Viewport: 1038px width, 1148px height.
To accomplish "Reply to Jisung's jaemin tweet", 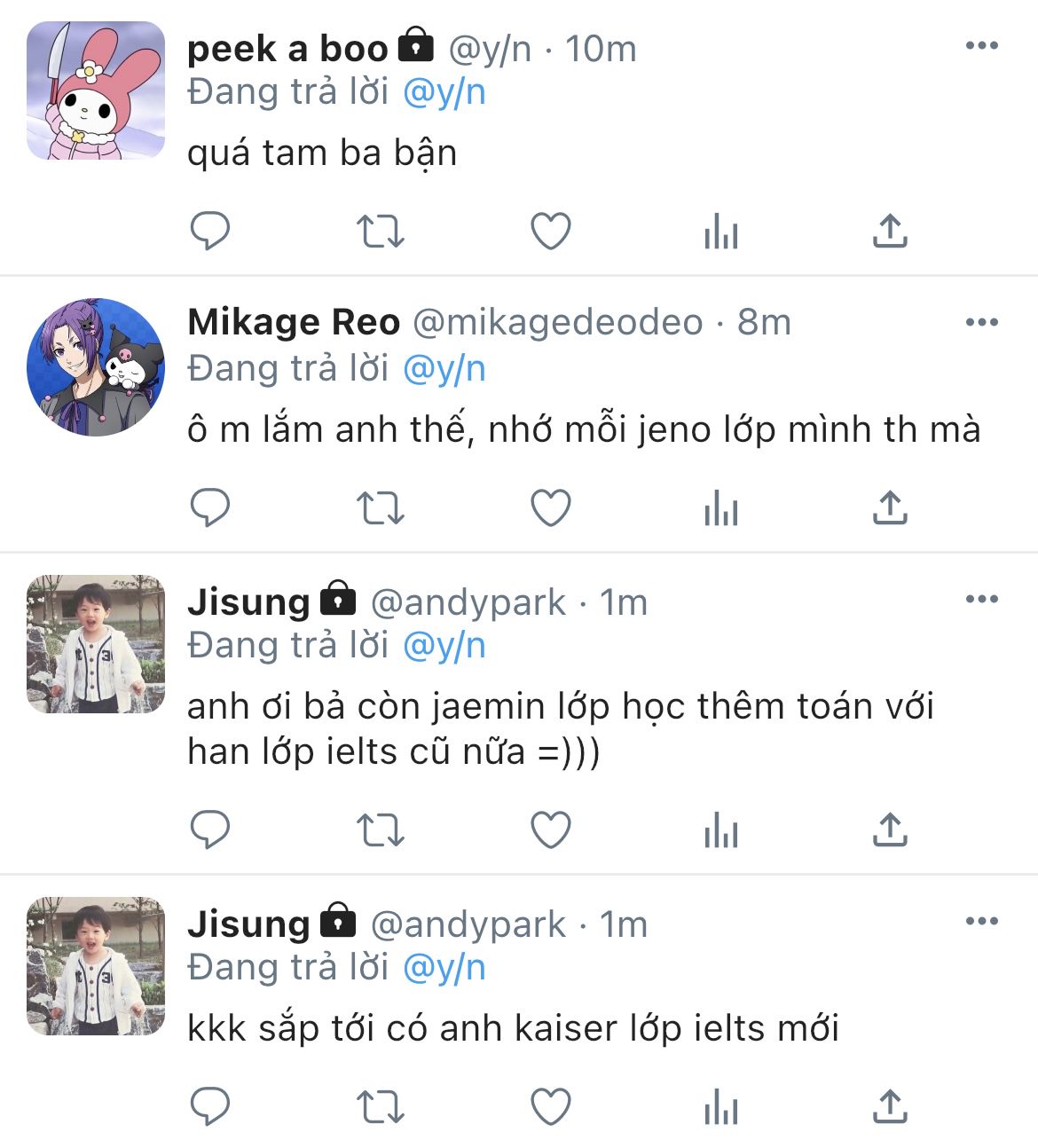I will coord(210,830).
